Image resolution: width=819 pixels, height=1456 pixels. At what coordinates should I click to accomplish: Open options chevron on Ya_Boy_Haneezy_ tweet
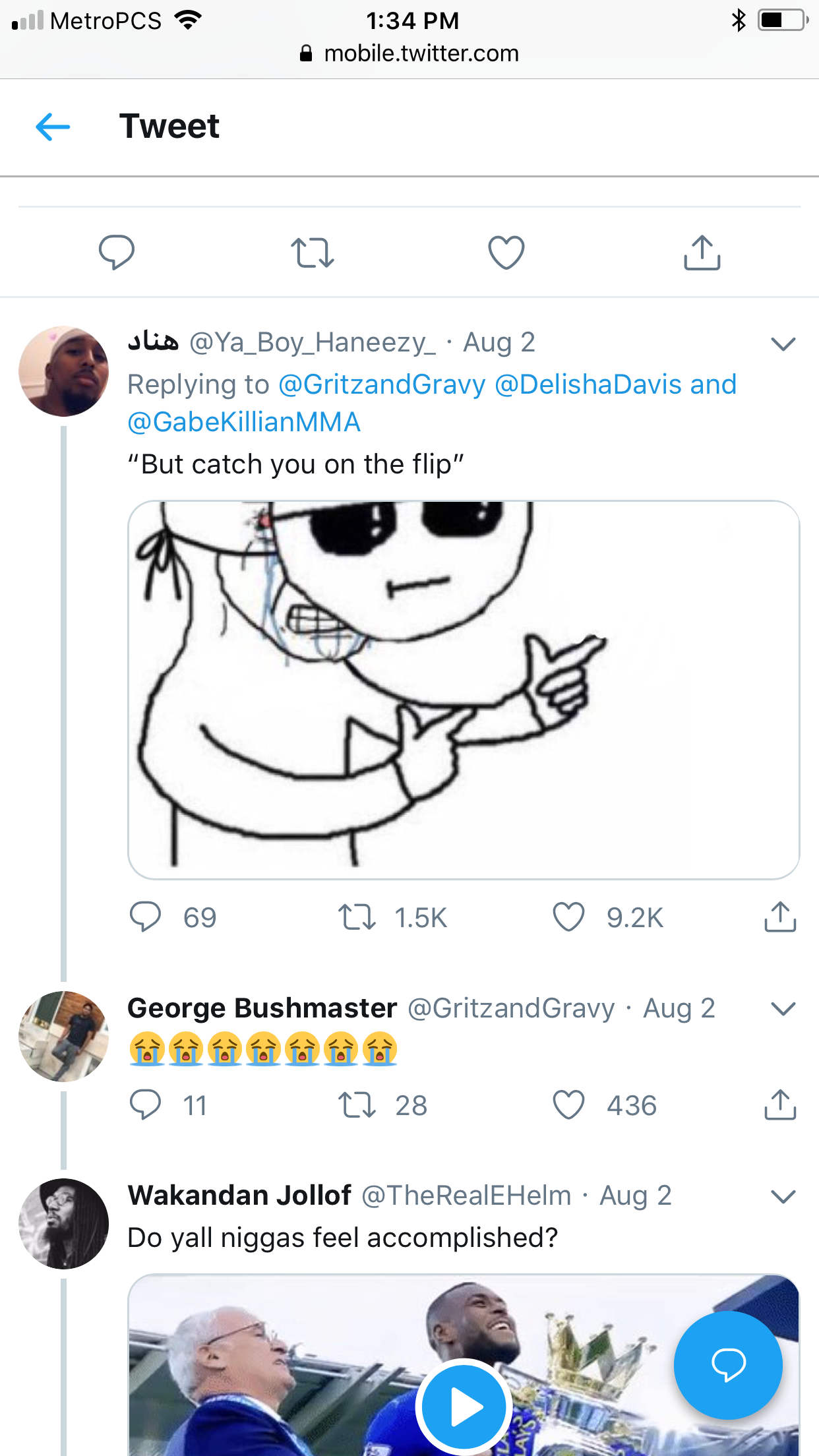783,344
